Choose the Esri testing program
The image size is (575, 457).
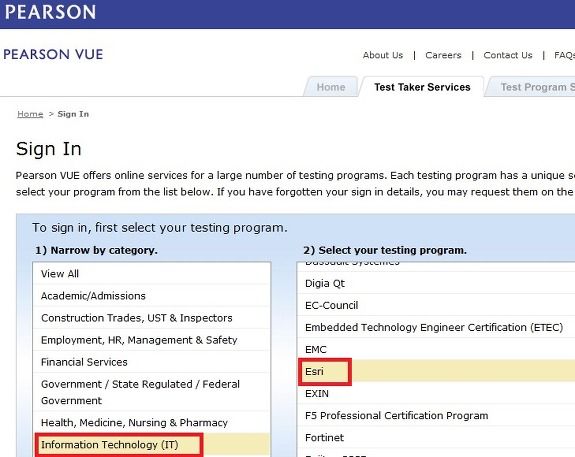click(436, 371)
